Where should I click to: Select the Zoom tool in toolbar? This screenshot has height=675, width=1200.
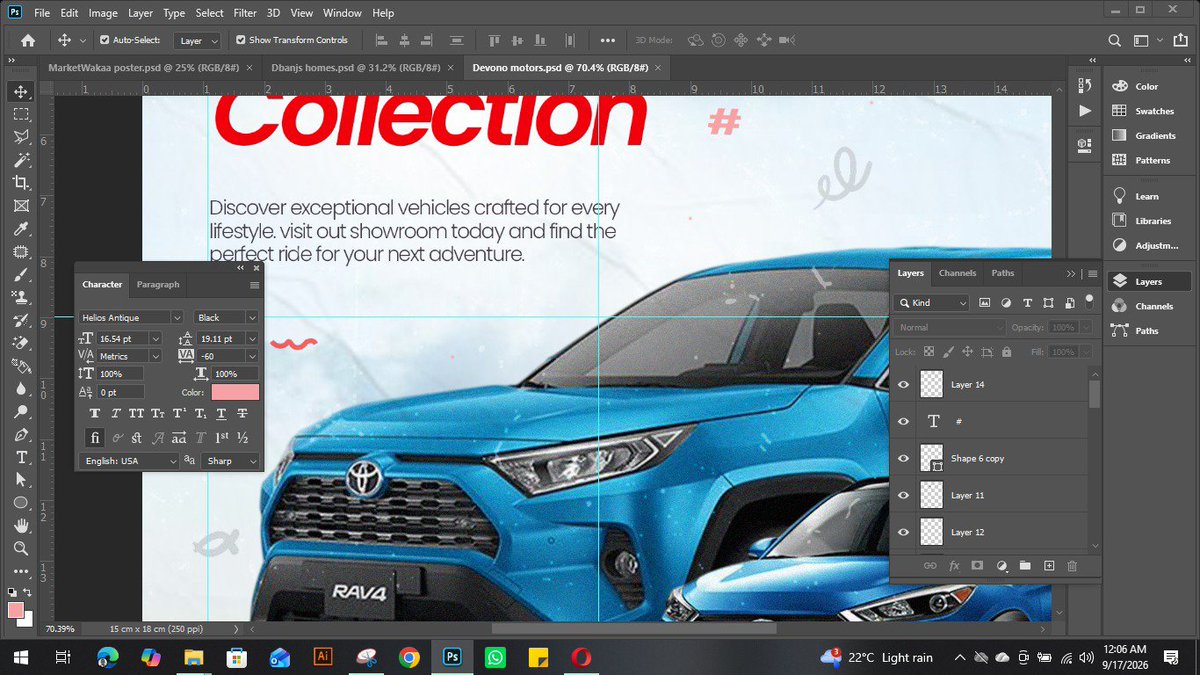coord(21,548)
